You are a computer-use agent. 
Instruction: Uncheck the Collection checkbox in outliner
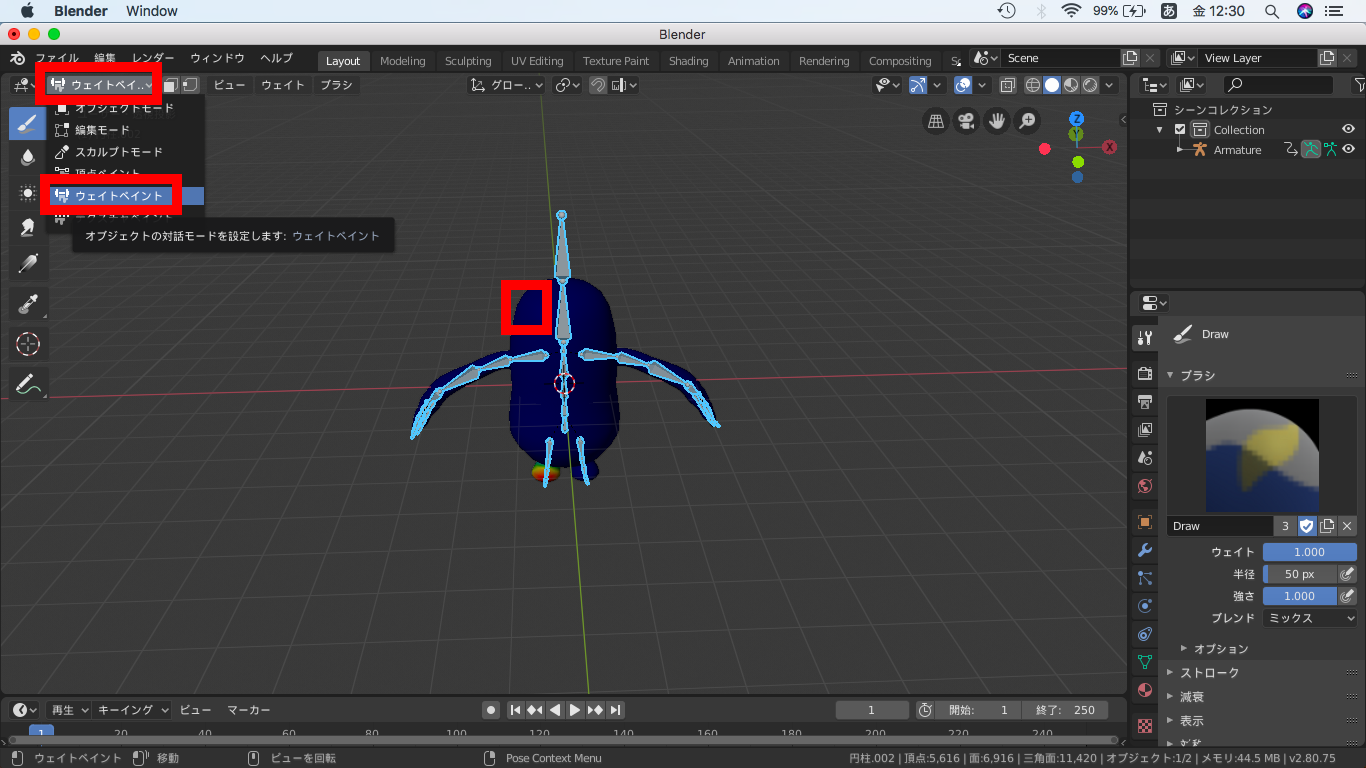pos(1180,130)
